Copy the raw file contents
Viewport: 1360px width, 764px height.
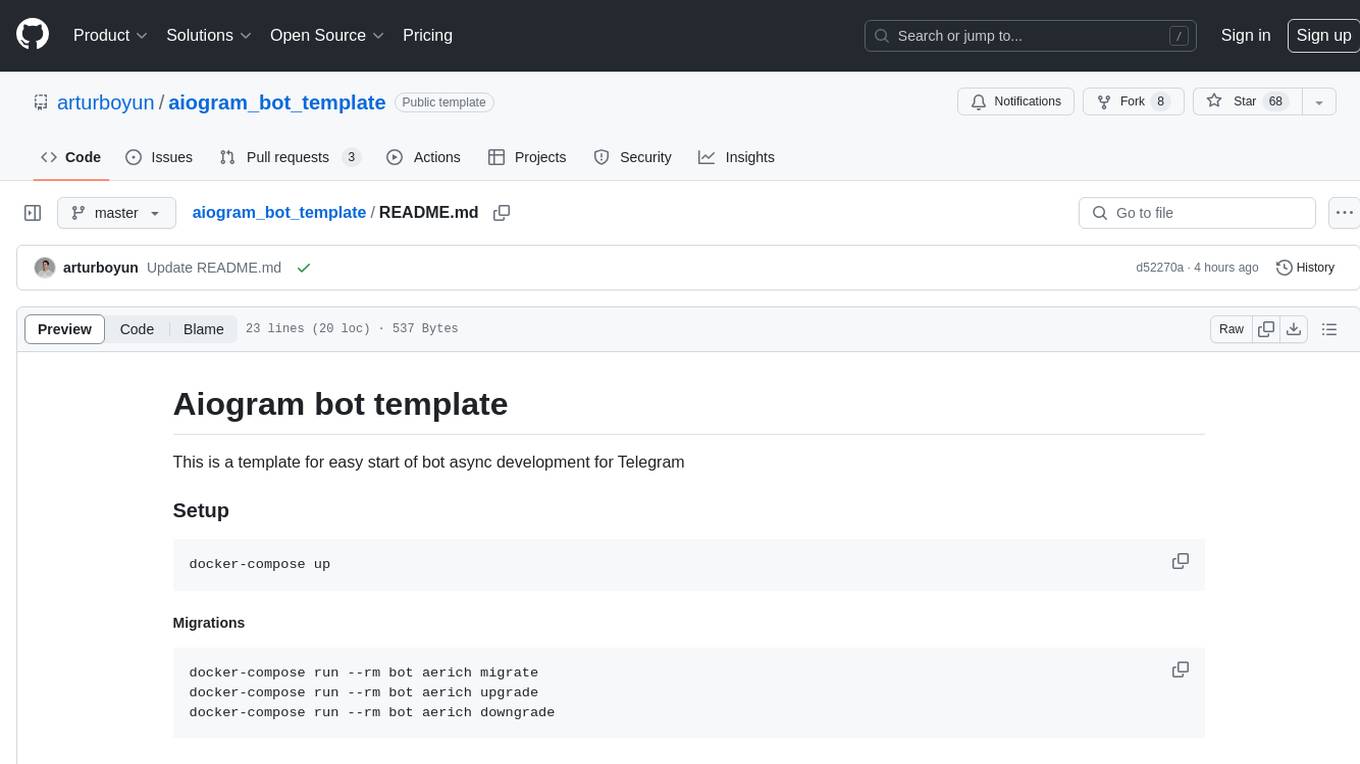point(1266,329)
